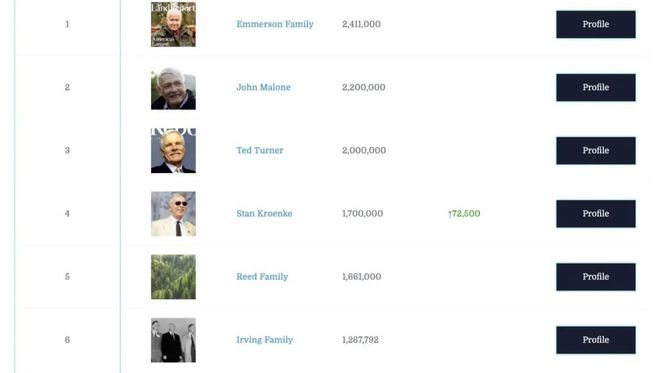Open Ted Turner's Profile button
The height and width of the screenshot is (373, 660).
tap(596, 151)
